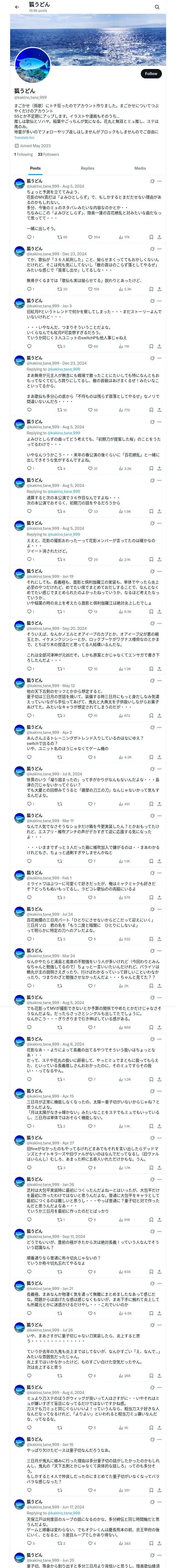Open the more options menu on first post
The image size is (176, 1568).
tap(160, 181)
